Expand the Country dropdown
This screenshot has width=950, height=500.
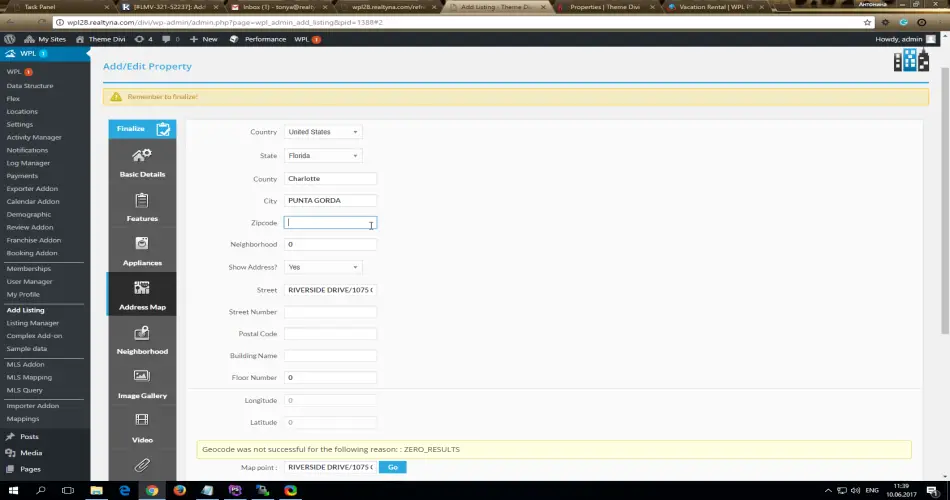tap(322, 132)
